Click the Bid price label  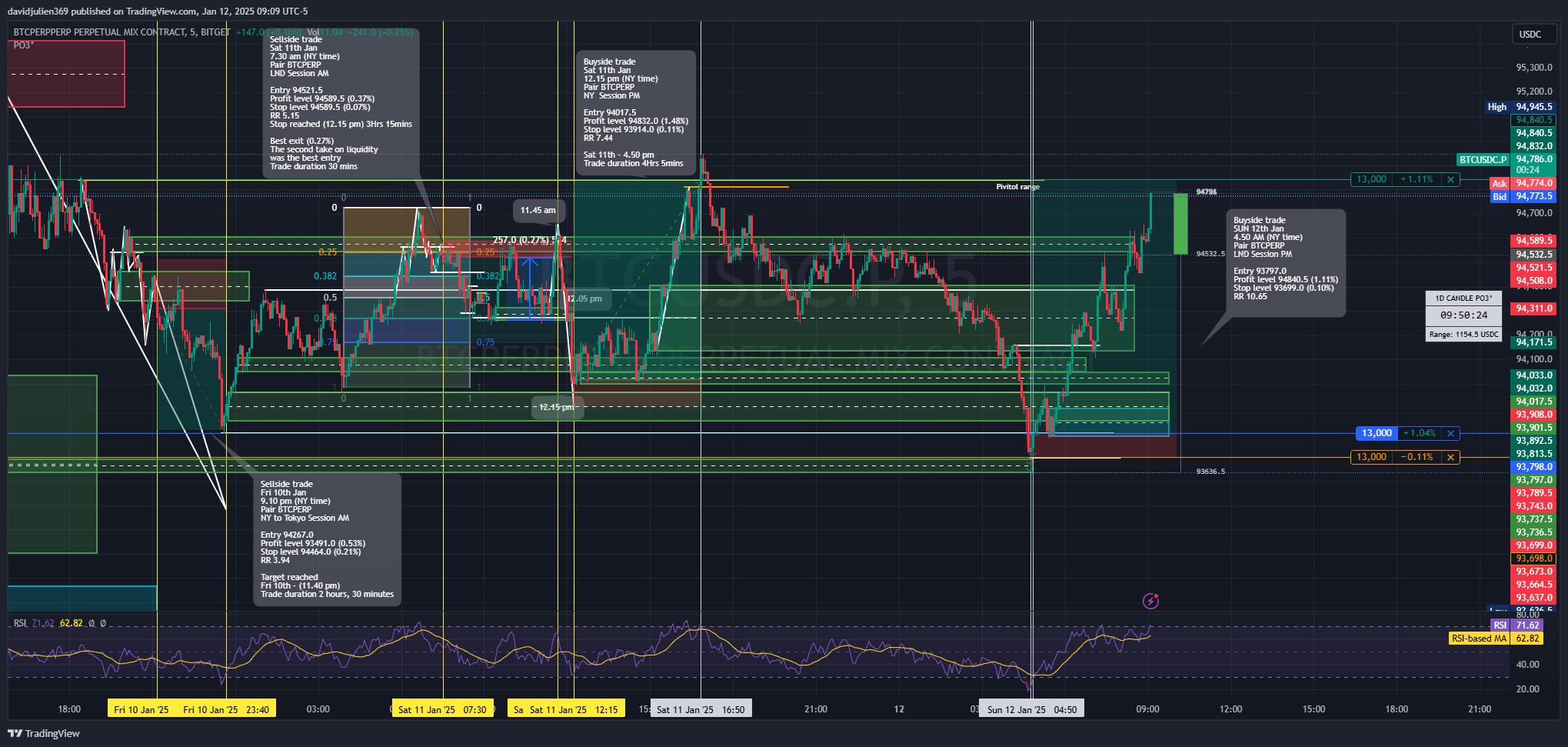(1500, 197)
